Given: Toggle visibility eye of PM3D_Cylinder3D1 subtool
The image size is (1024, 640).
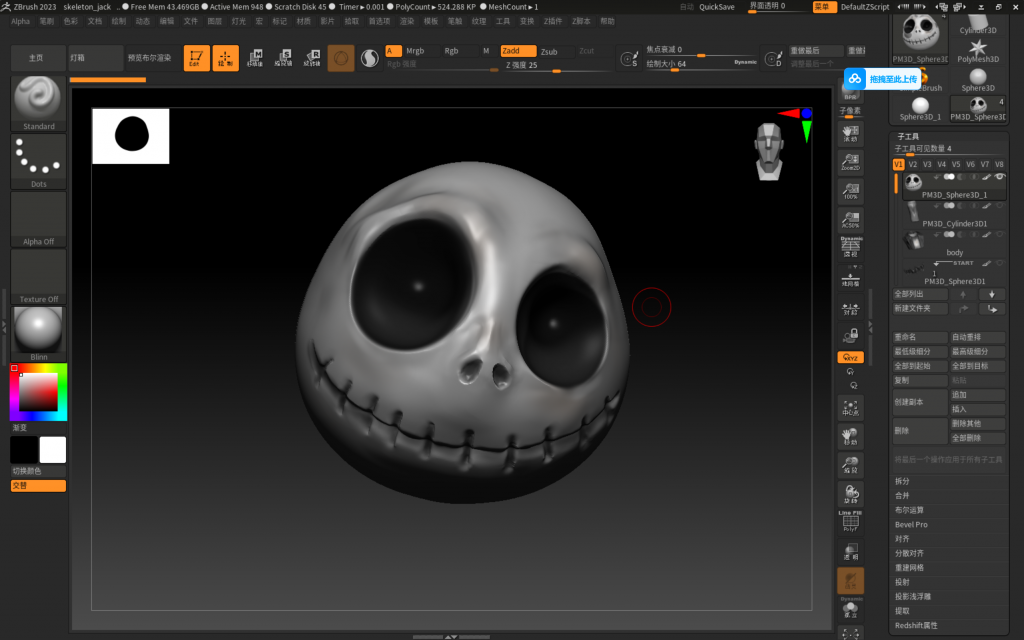Looking at the screenshot, I should pos(999,206).
